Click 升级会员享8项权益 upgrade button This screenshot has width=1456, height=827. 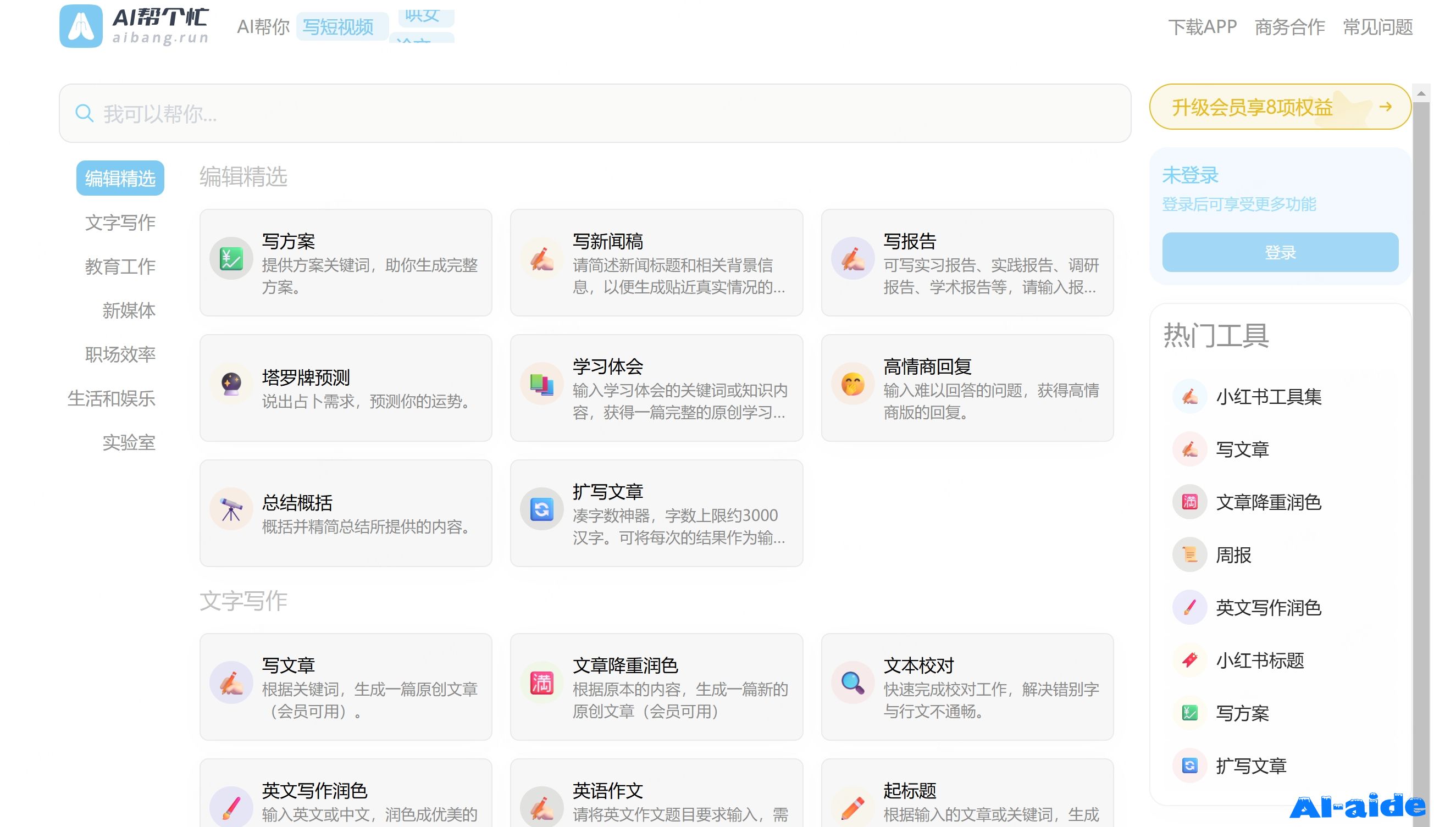[x=1280, y=107]
